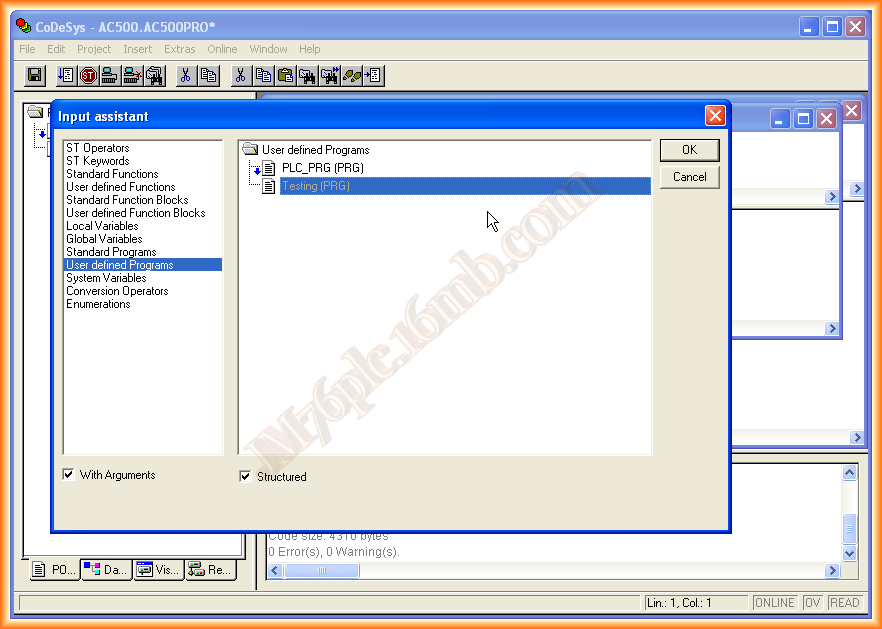Click the Run icon in the toolbar
This screenshot has width=882, height=629.
click(66, 75)
